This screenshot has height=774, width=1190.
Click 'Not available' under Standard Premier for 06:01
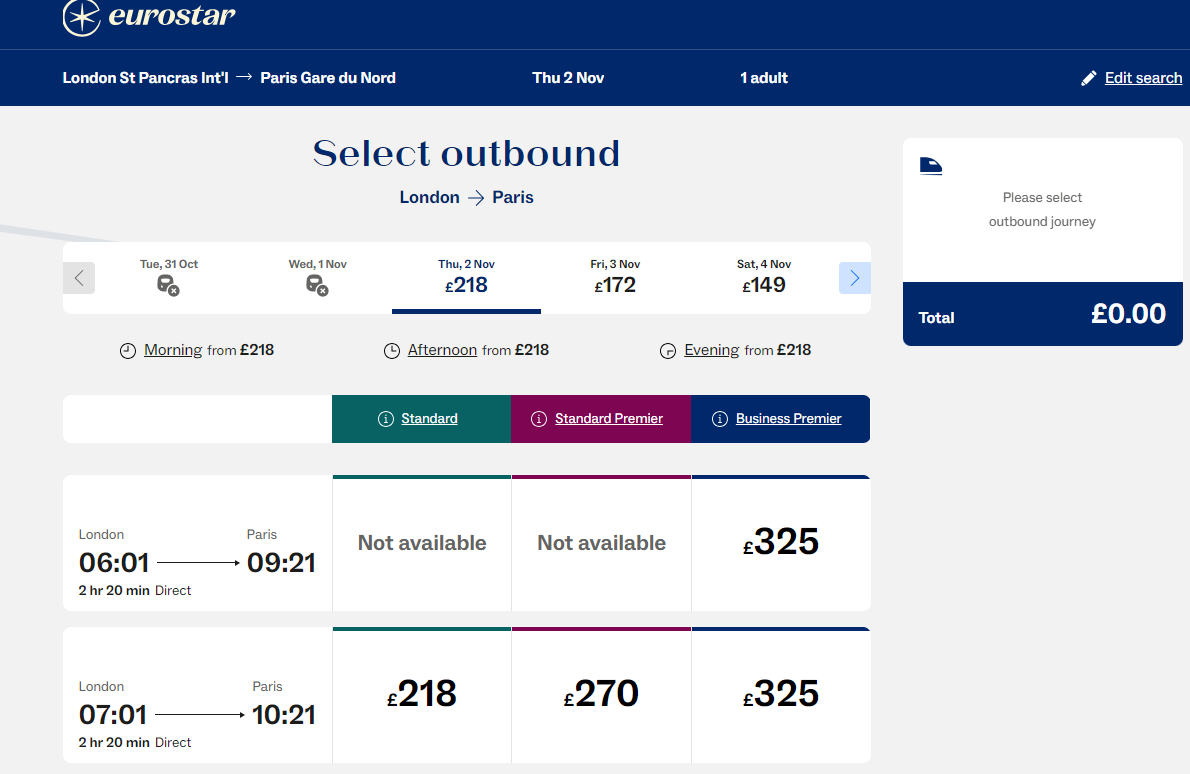click(x=602, y=543)
